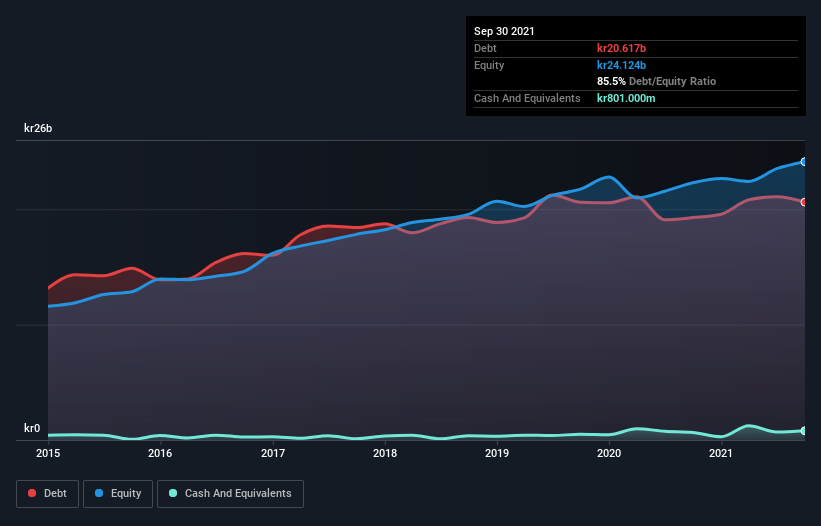The height and width of the screenshot is (526, 821).
Task: Click the 2016 x-axis label
Action: click(160, 453)
